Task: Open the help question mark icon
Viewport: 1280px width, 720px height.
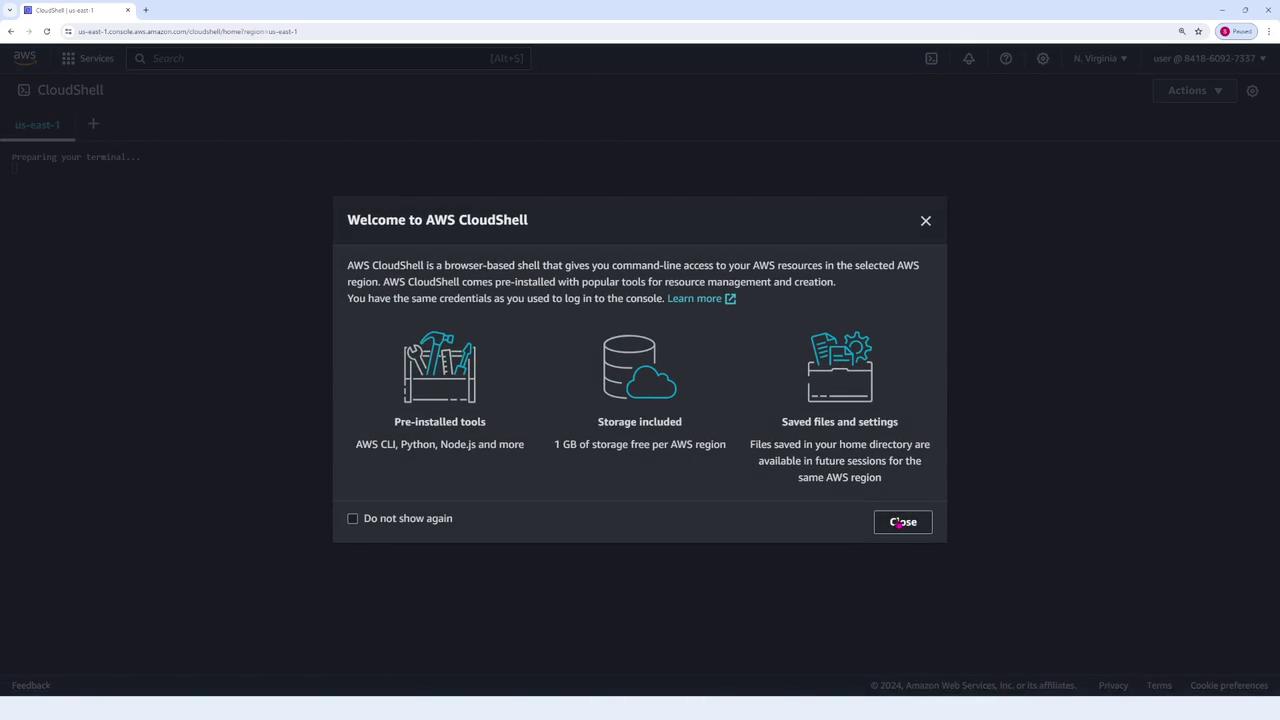Action: (x=1006, y=59)
